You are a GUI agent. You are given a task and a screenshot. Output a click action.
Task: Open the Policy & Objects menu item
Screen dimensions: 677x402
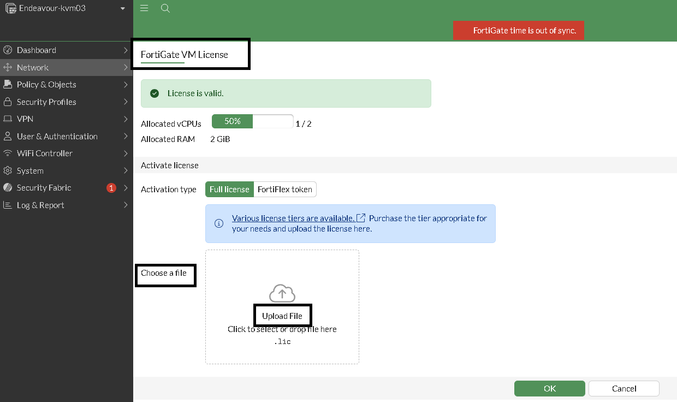coord(66,84)
